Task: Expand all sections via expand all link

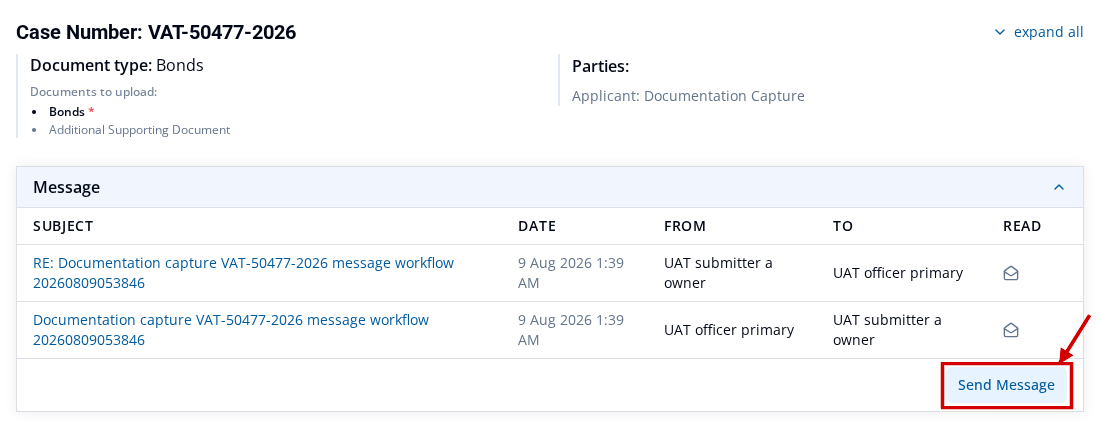Action: [1039, 32]
